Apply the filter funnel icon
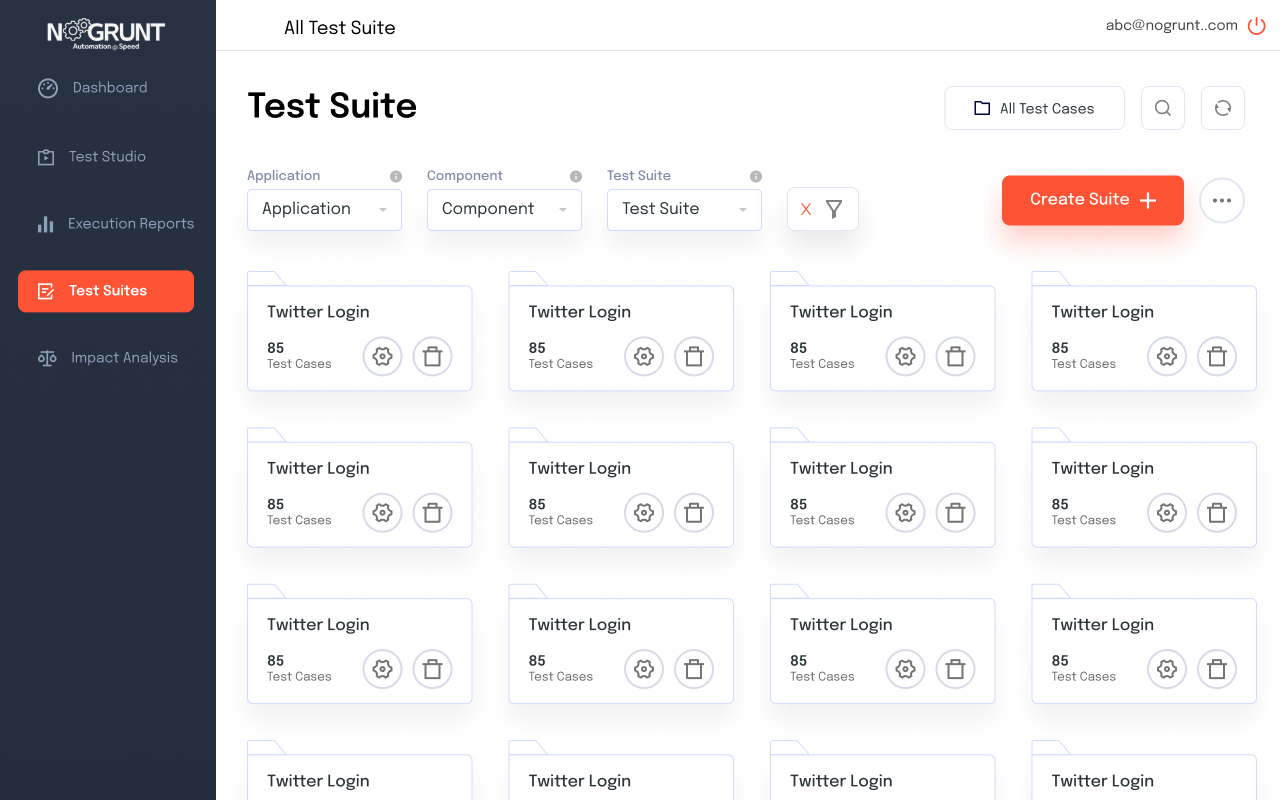Image resolution: width=1280 pixels, height=800 pixels. click(x=834, y=208)
